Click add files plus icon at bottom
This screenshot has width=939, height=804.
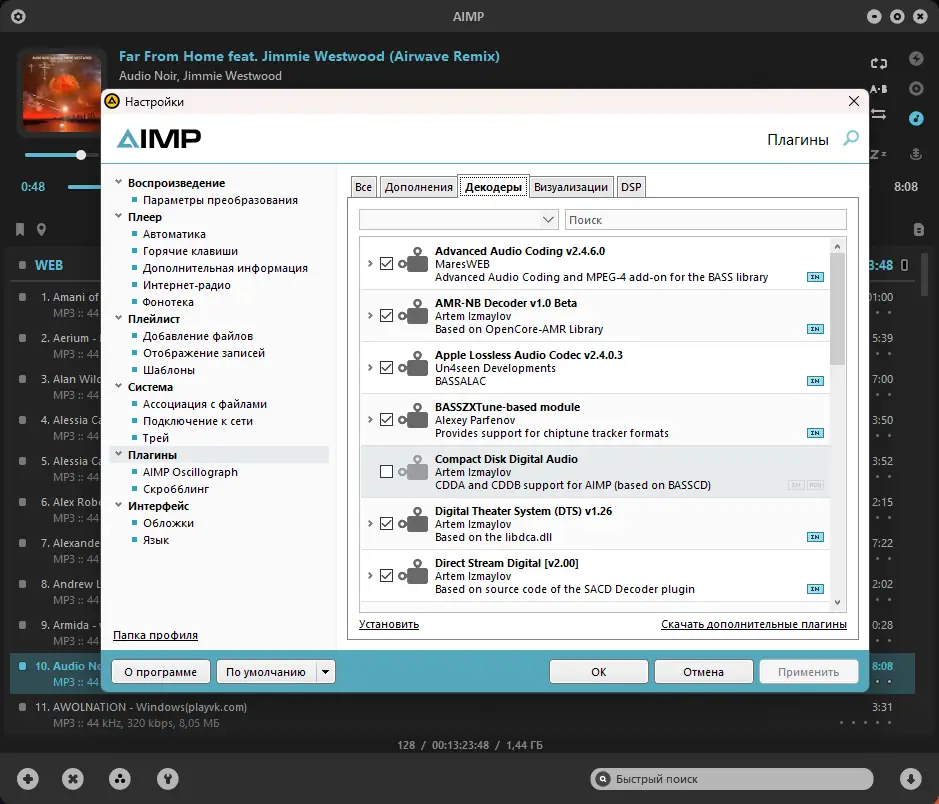(x=28, y=779)
